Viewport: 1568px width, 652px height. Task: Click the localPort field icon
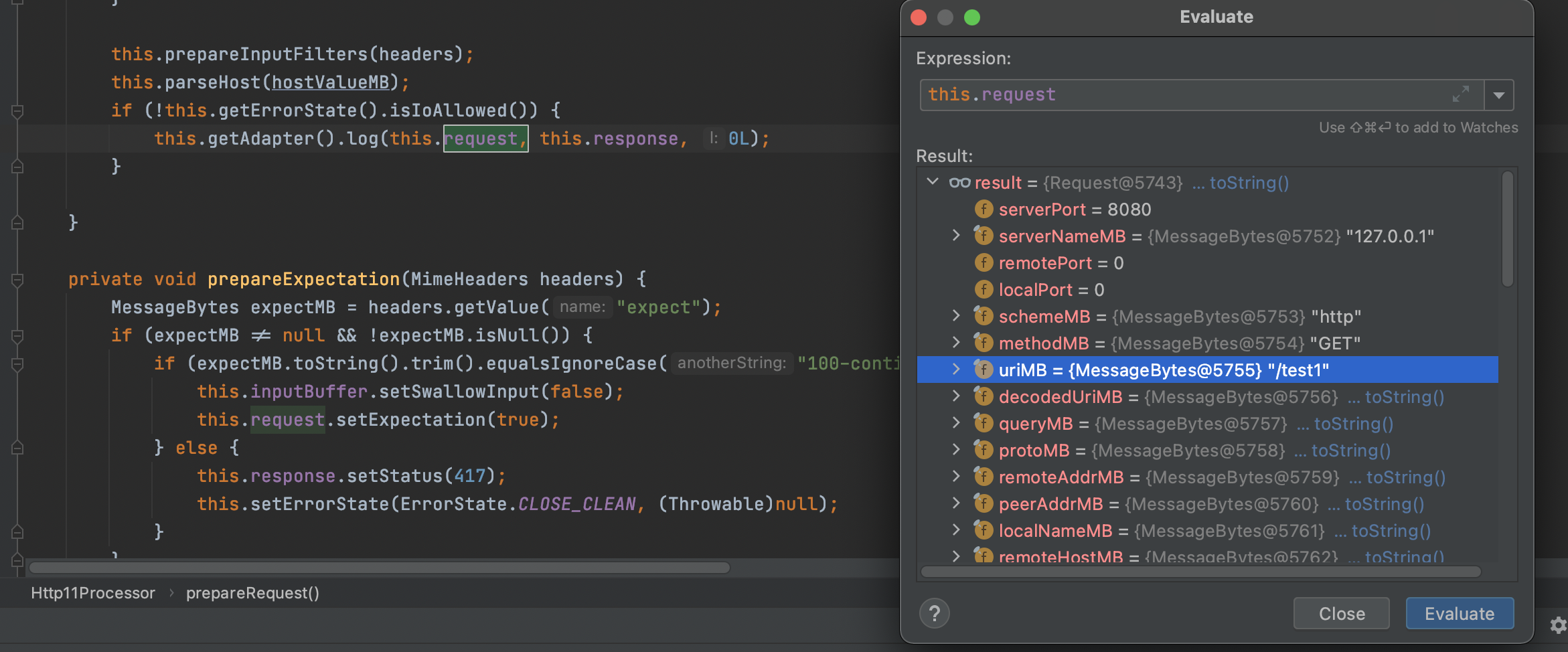(983, 289)
